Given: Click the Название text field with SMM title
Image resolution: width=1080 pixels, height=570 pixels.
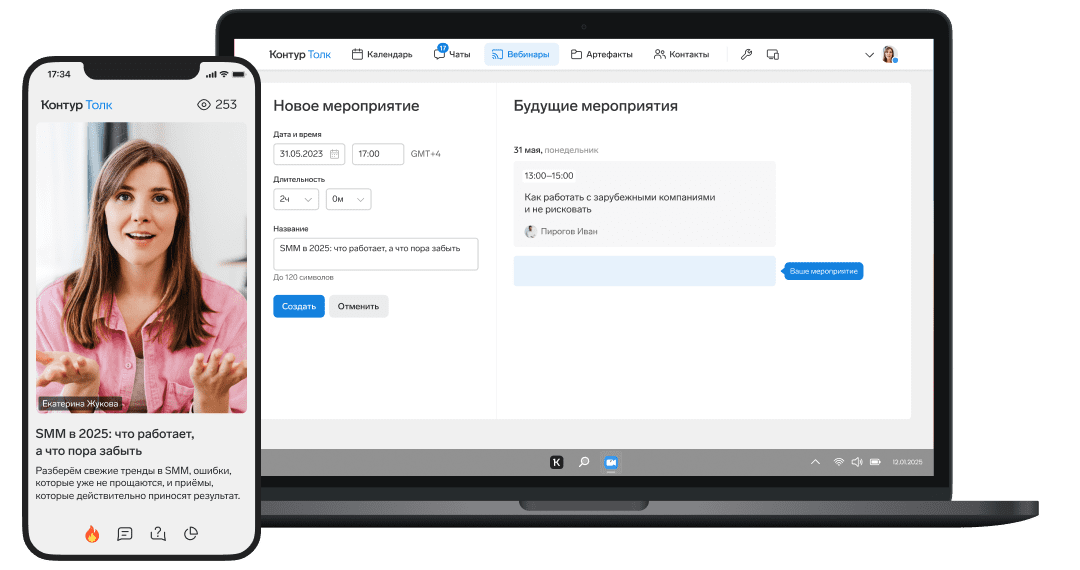Looking at the screenshot, I should pos(375,253).
